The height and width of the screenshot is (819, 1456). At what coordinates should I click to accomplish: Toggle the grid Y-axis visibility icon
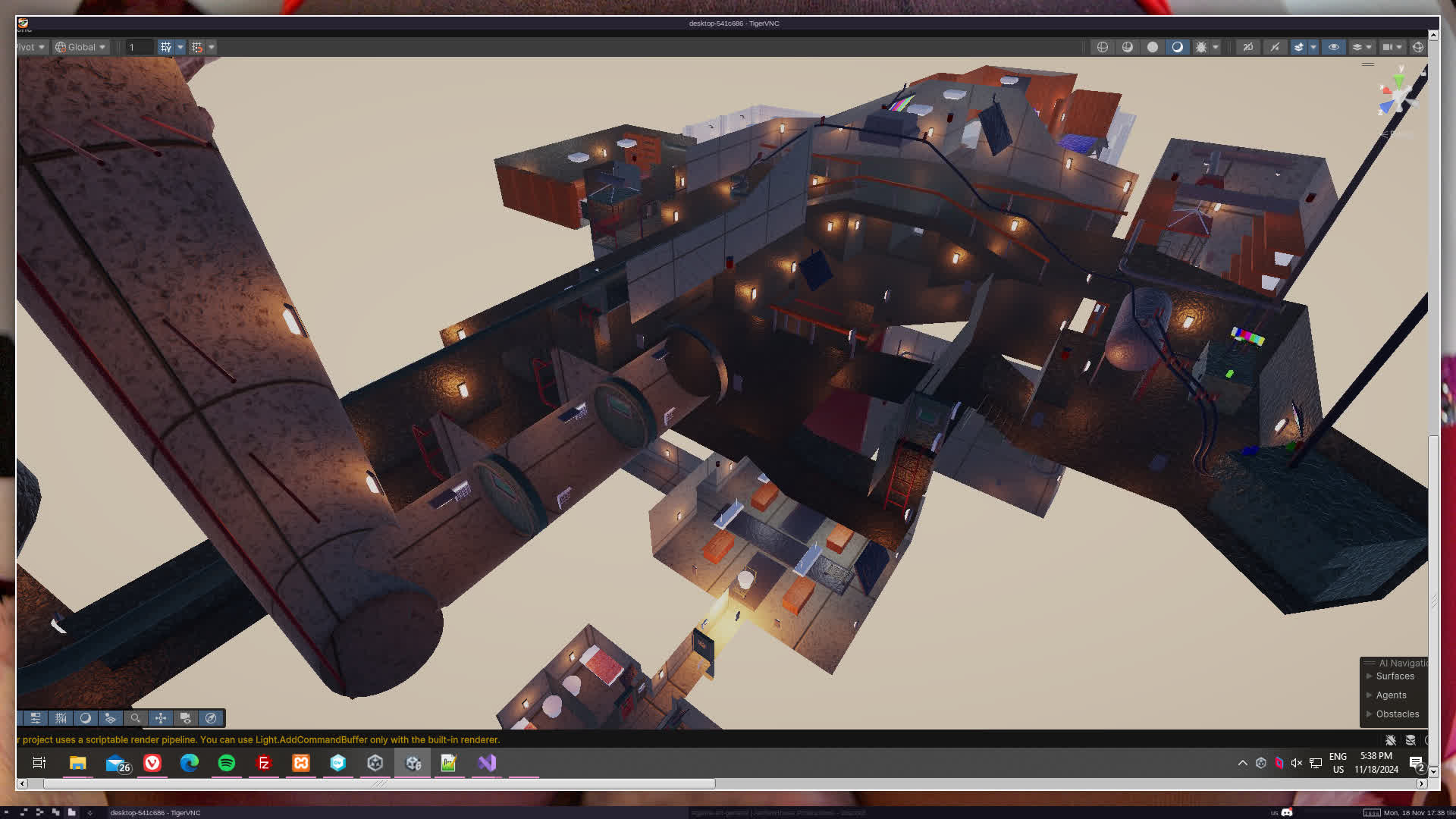165,47
